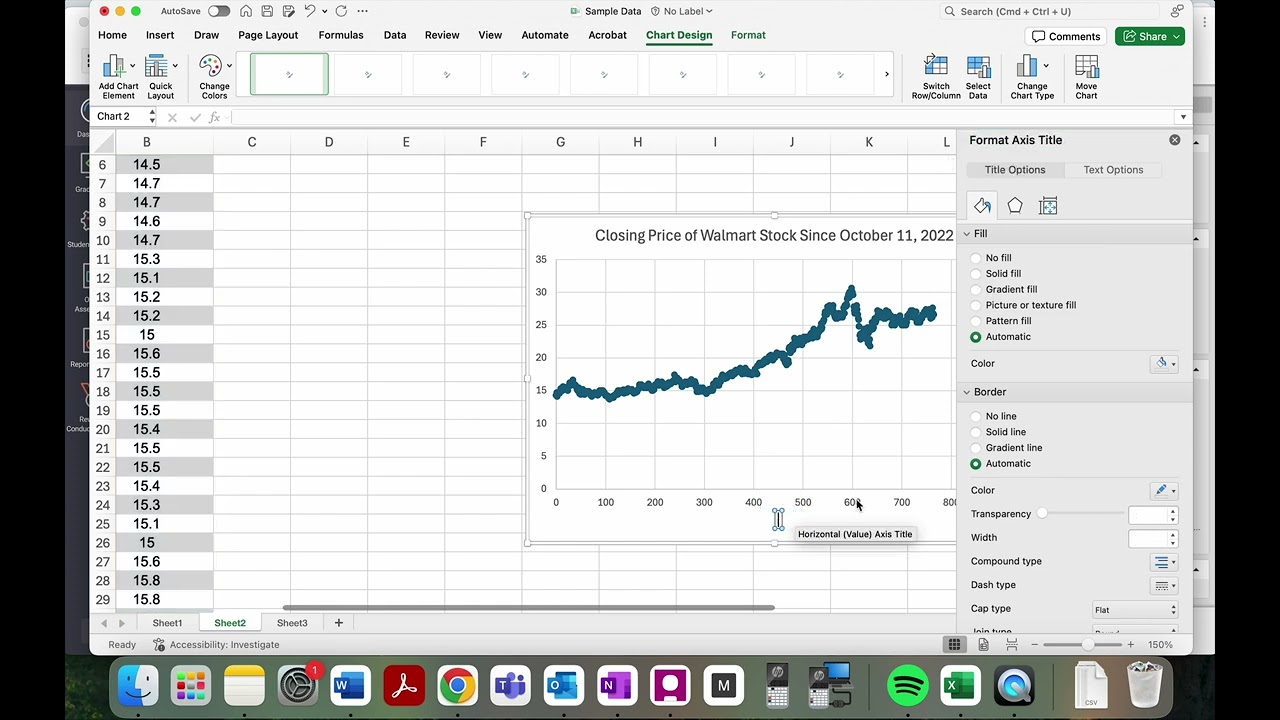Viewport: 1280px width, 720px height.
Task: Collapse the Fill section
Action: (x=967, y=234)
